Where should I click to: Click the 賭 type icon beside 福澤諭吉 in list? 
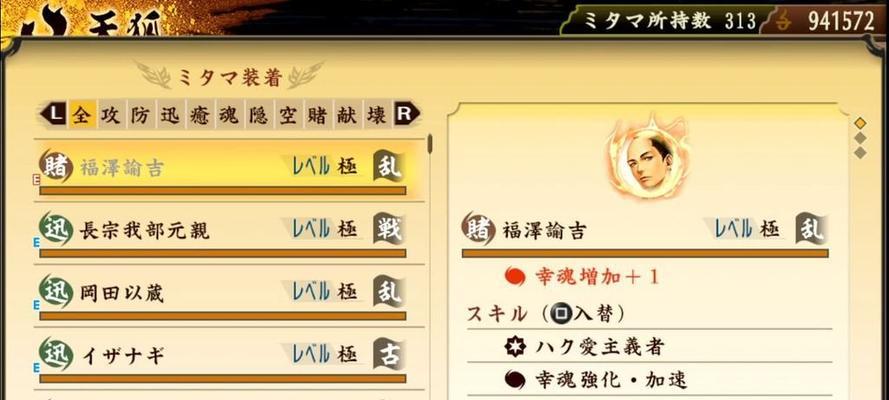tap(56, 167)
